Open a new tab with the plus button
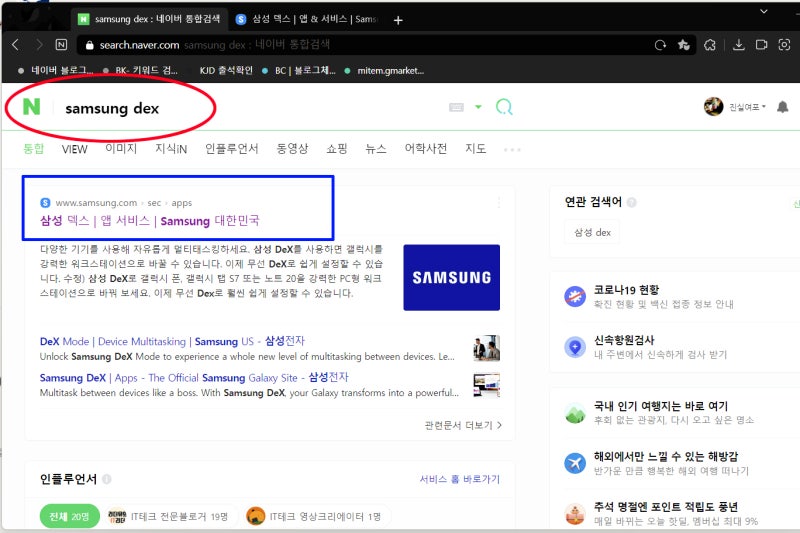 click(398, 20)
